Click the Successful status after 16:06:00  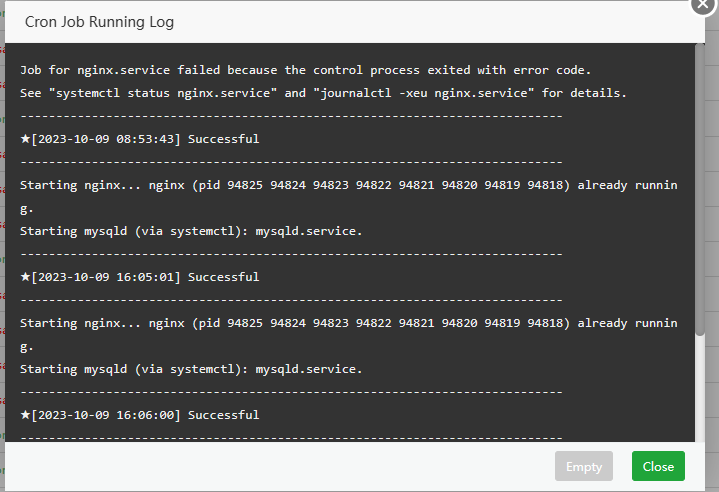223,415
